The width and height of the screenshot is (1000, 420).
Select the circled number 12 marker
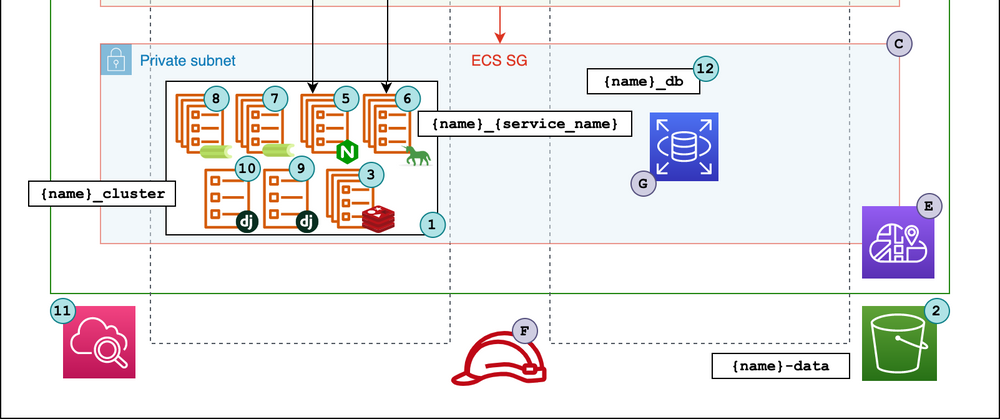(x=706, y=69)
